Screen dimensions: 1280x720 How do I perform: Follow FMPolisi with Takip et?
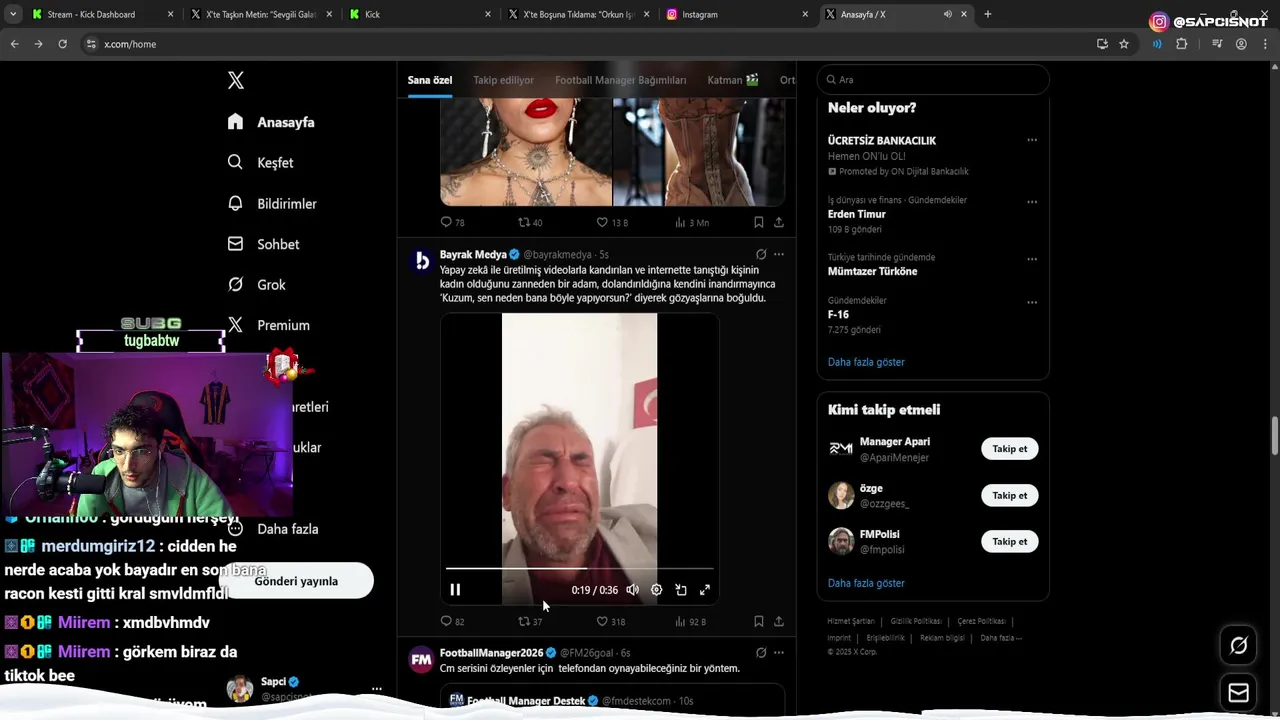pyautogui.click(x=1010, y=541)
